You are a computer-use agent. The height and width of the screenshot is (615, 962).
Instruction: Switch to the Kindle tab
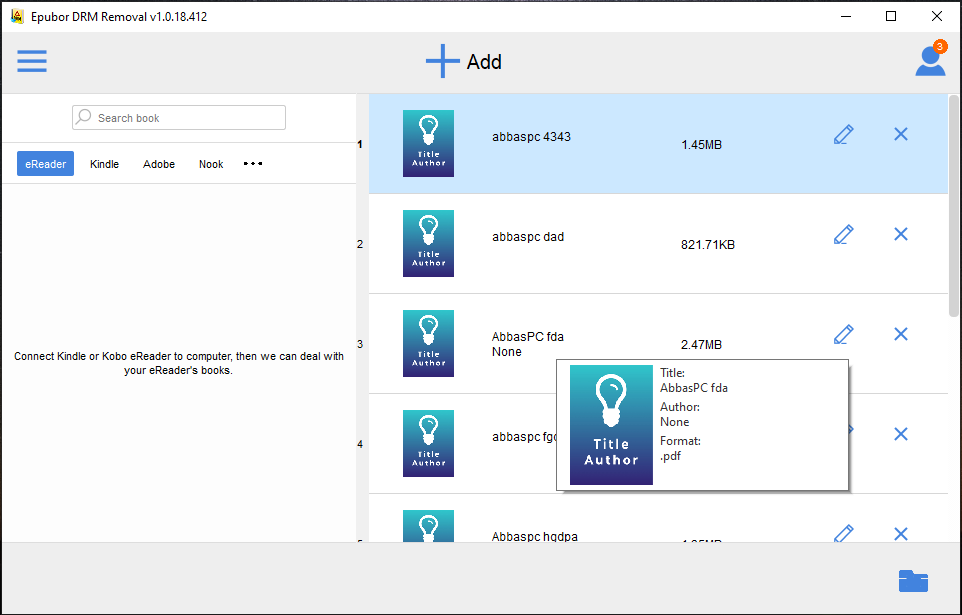click(104, 164)
